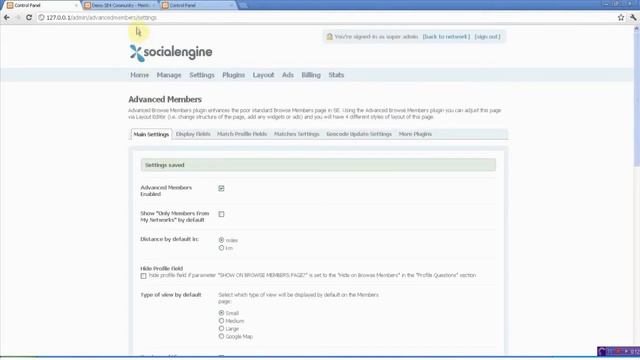Click the Settings saved notice
Screen dimensions: 640x360
(318, 165)
